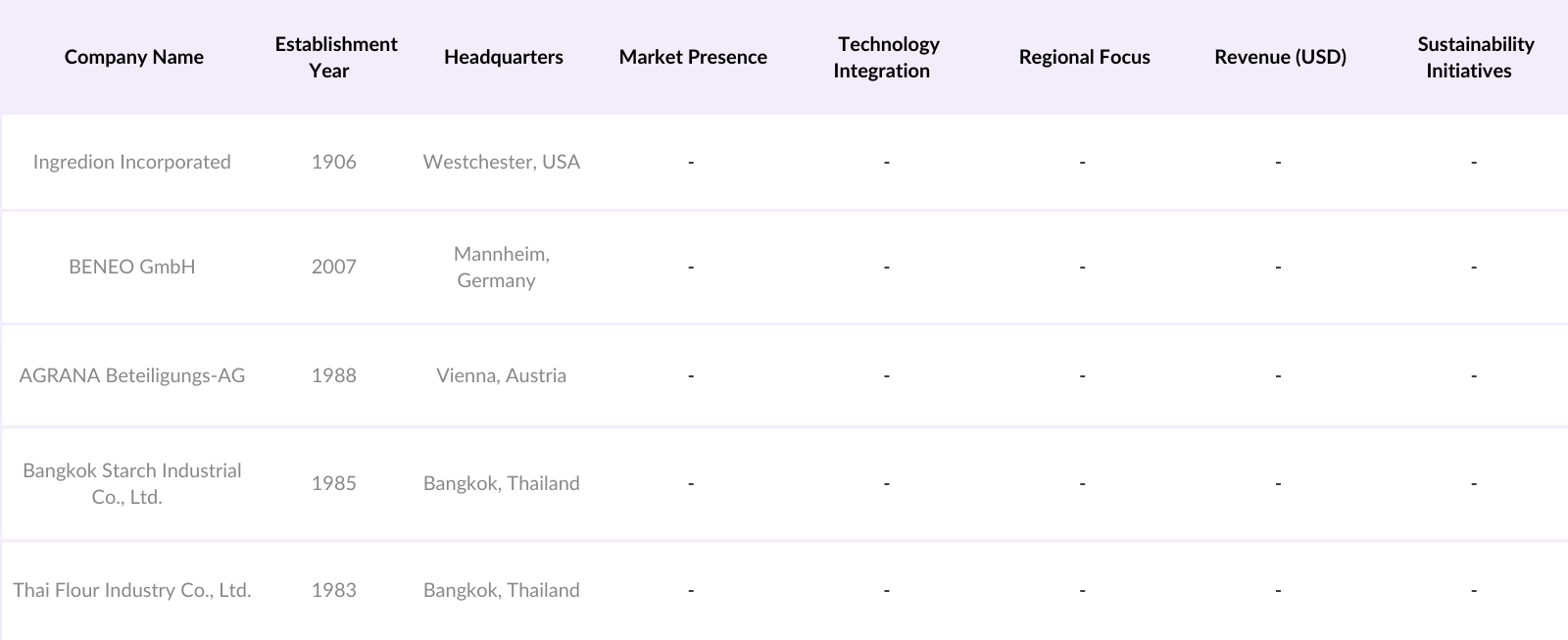Select the 1906 establishment year cell
1568x640 pixels.
[334, 162]
